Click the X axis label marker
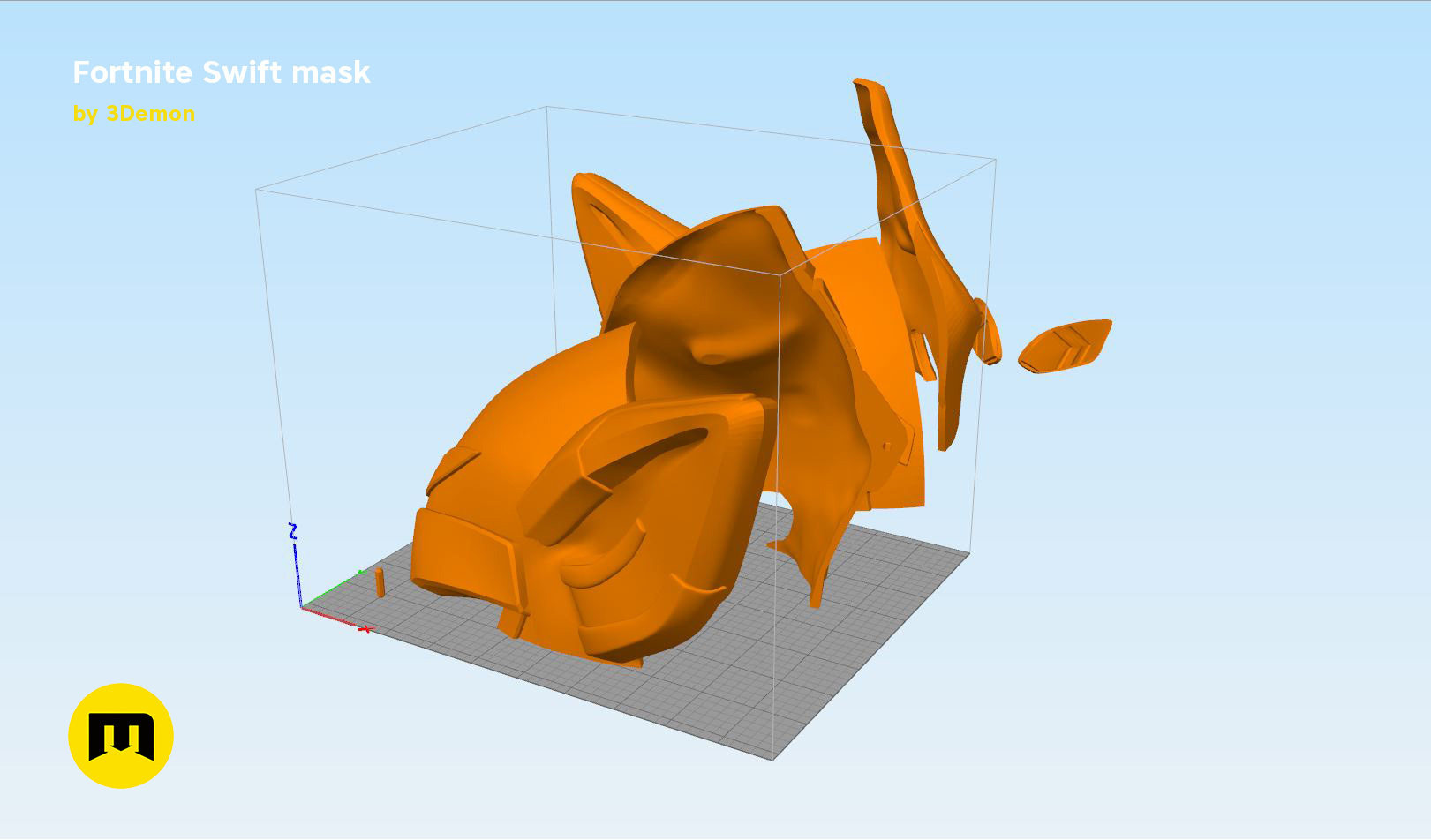 pyautogui.click(x=367, y=629)
